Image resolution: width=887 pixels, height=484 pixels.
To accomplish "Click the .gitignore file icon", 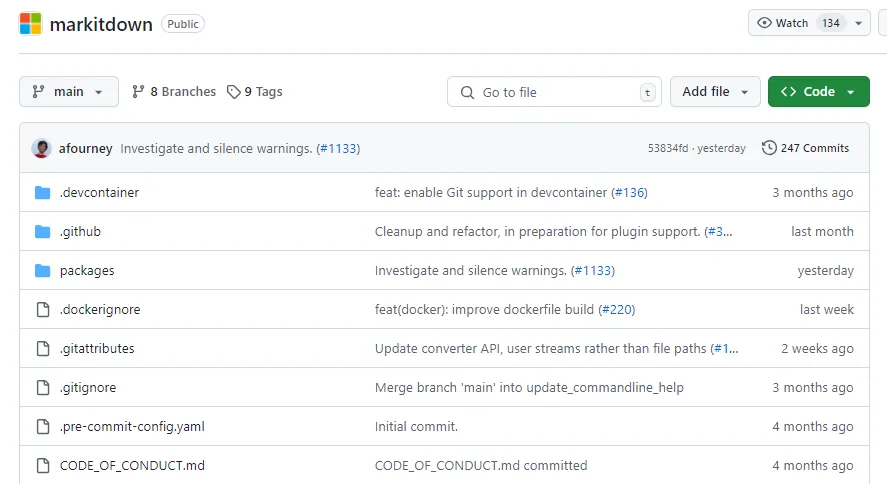I will 42,388.
